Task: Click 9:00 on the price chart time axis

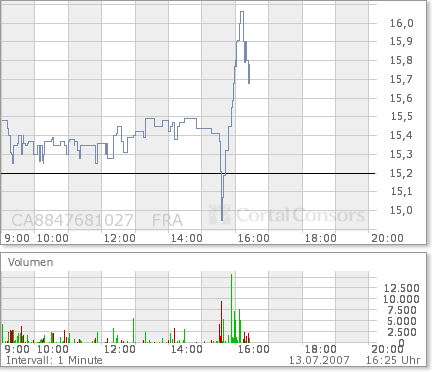Action: point(17,238)
